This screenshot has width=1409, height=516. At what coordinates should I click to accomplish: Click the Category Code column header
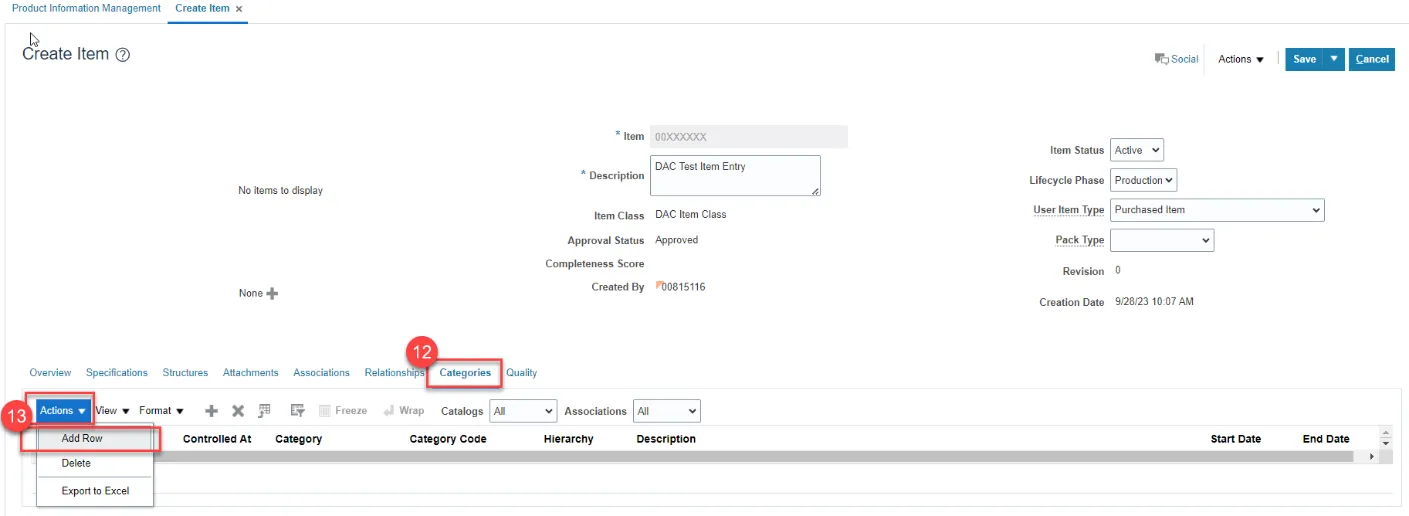pyautogui.click(x=448, y=439)
